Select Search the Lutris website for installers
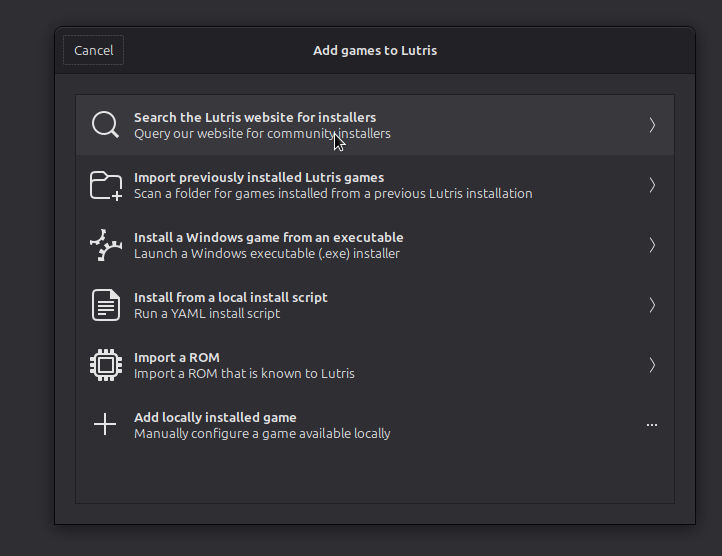The width and height of the screenshot is (722, 556). pos(375,125)
